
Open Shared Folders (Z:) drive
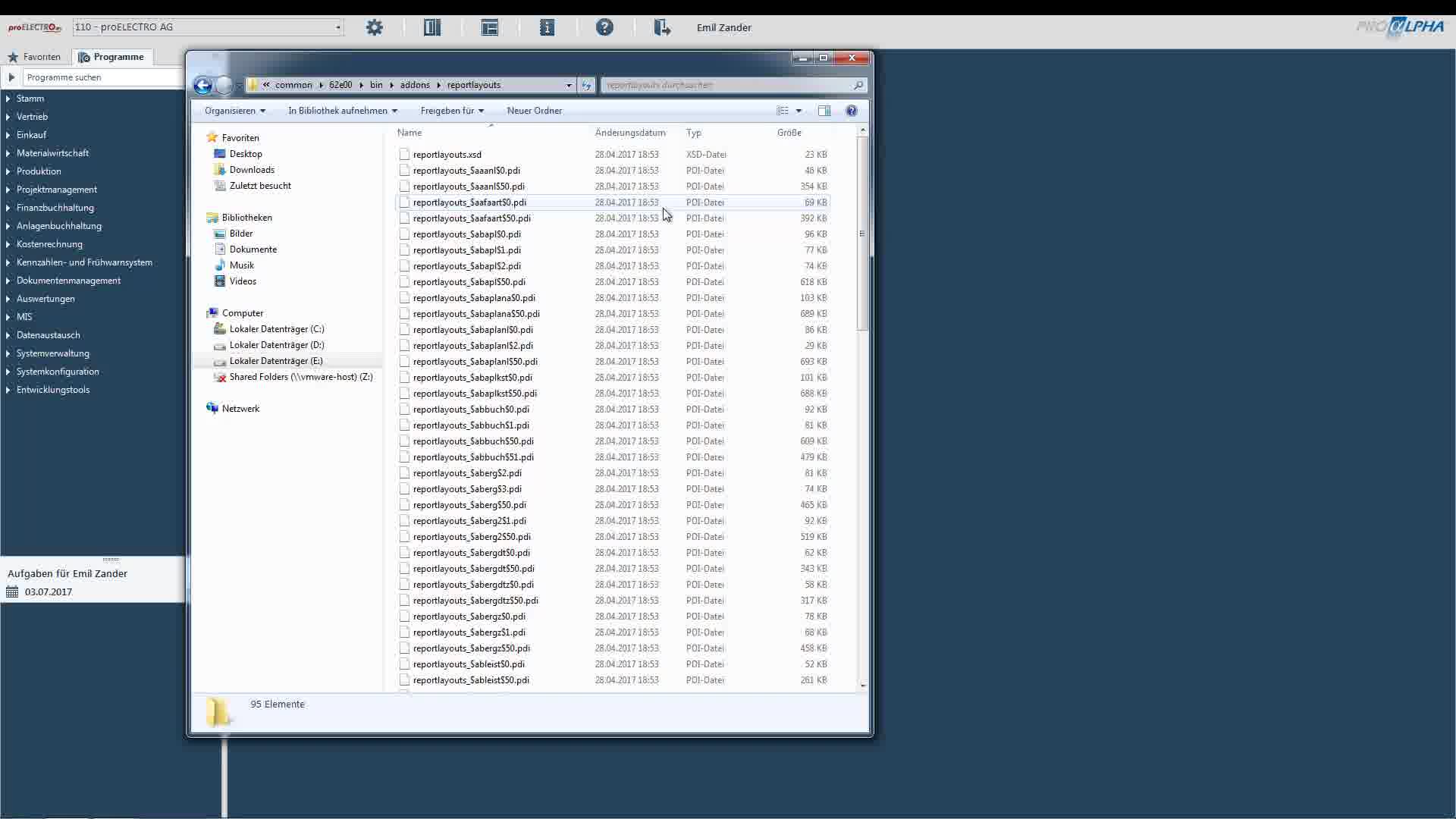(301, 377)
